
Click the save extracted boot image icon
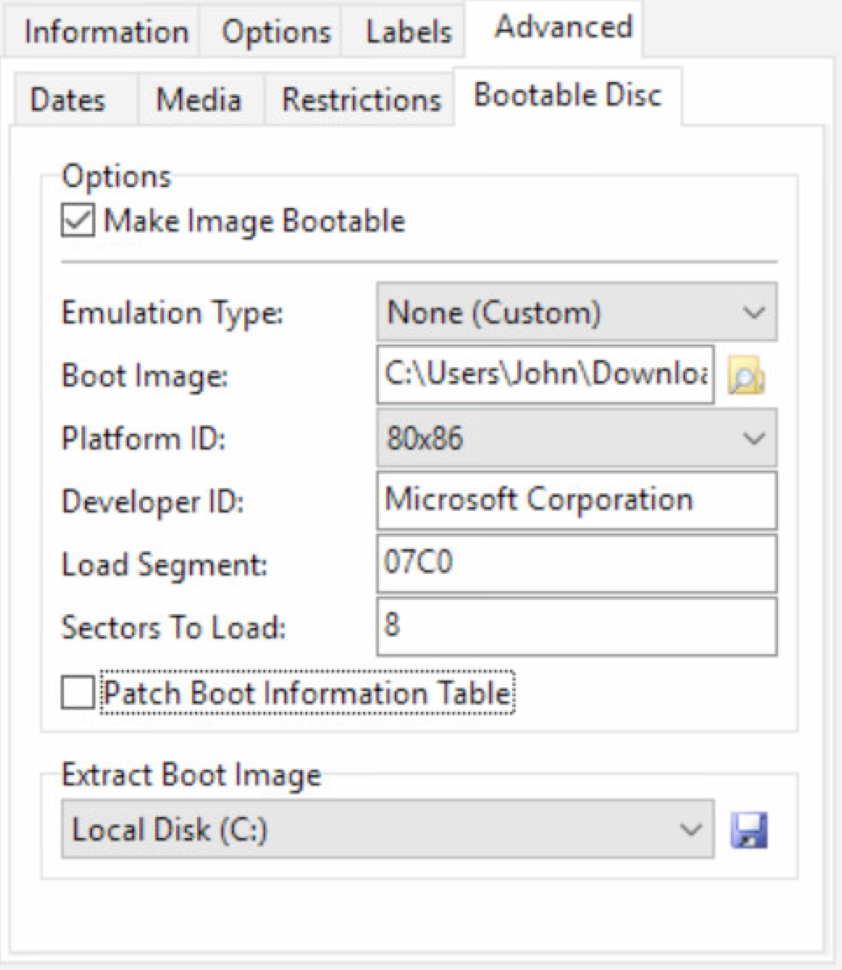(749, 830)
